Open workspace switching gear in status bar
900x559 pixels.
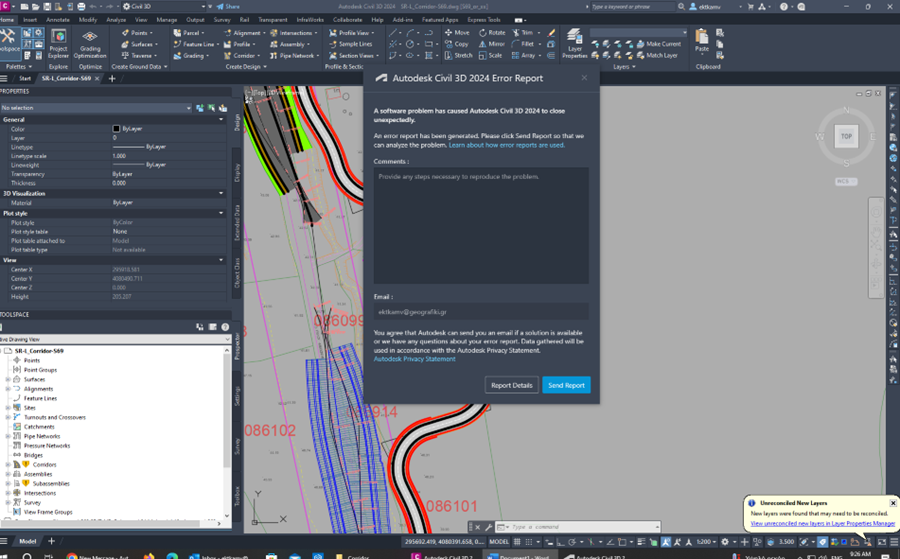click(725, 542)
